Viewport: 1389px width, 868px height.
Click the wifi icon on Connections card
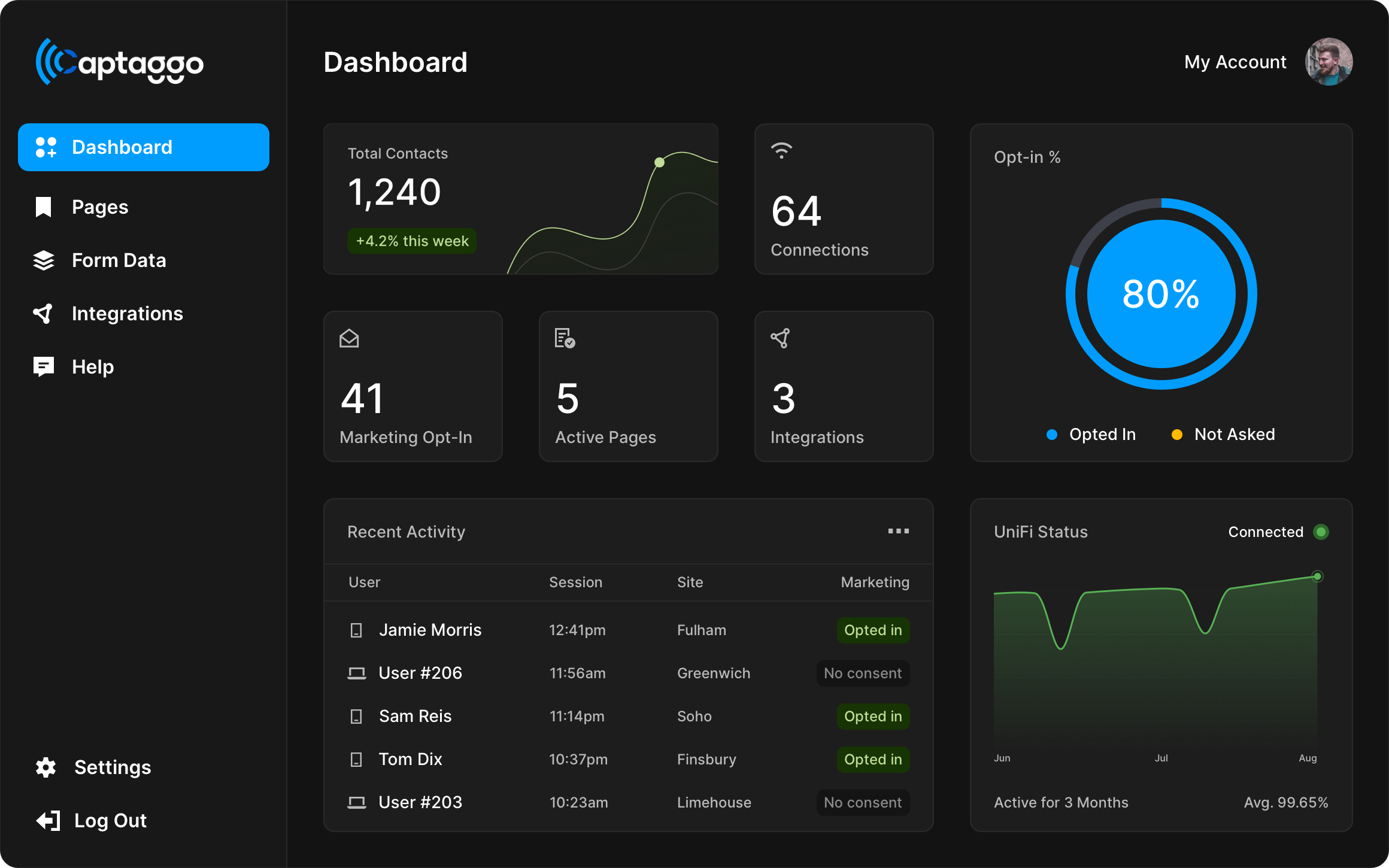781,150
